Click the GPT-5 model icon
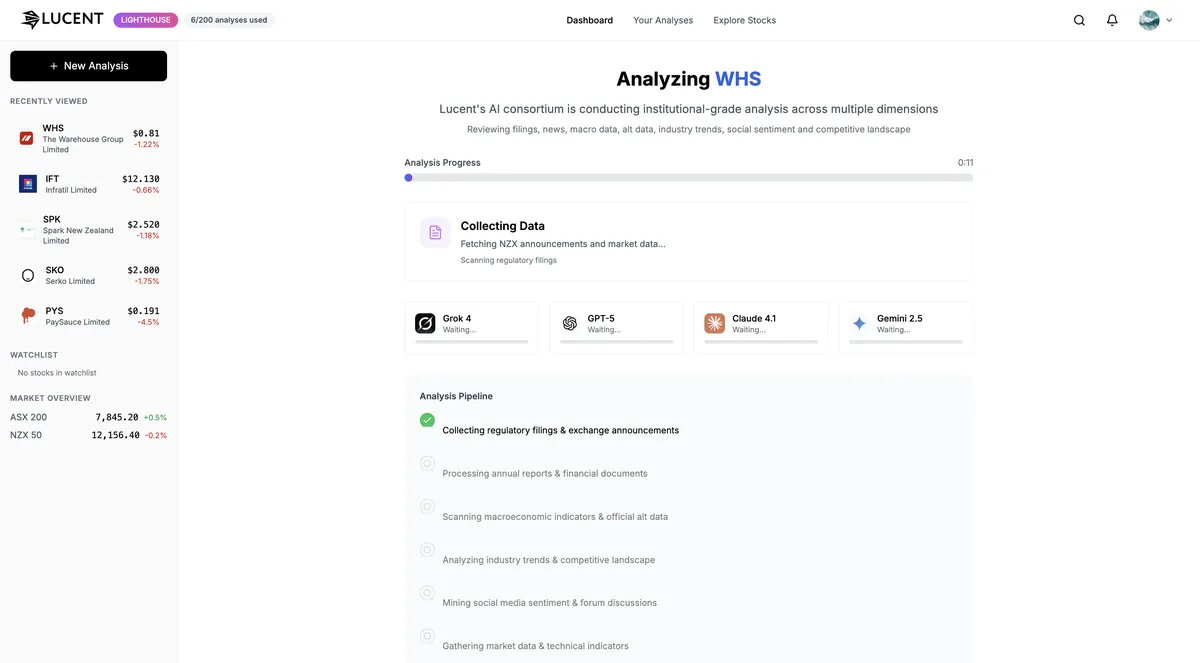 570,323
